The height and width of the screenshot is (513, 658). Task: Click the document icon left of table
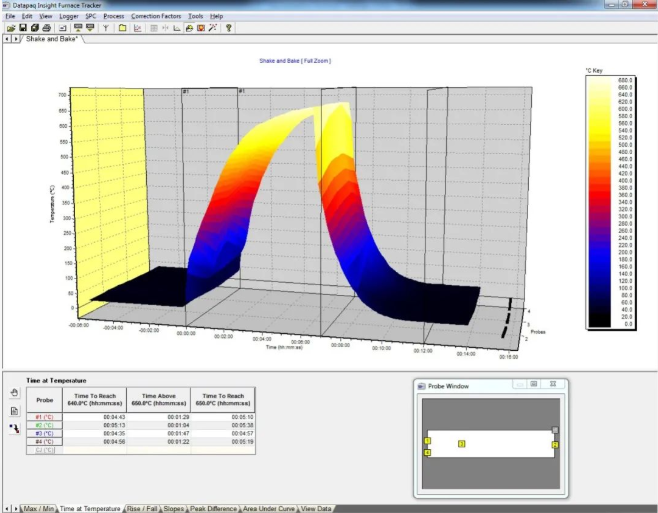coord(14,411)
